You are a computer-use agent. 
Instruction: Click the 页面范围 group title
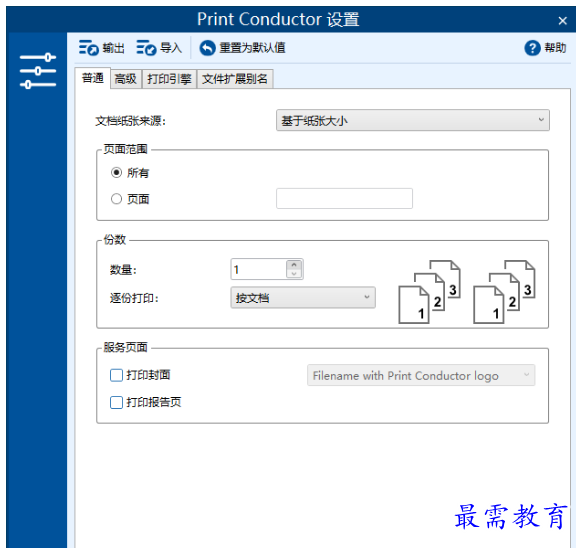coord(125,149)
